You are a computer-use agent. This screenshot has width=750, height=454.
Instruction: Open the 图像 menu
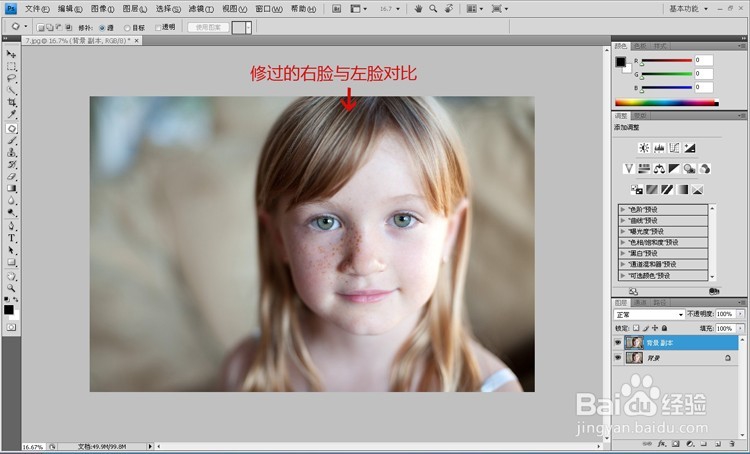[102, 9]
